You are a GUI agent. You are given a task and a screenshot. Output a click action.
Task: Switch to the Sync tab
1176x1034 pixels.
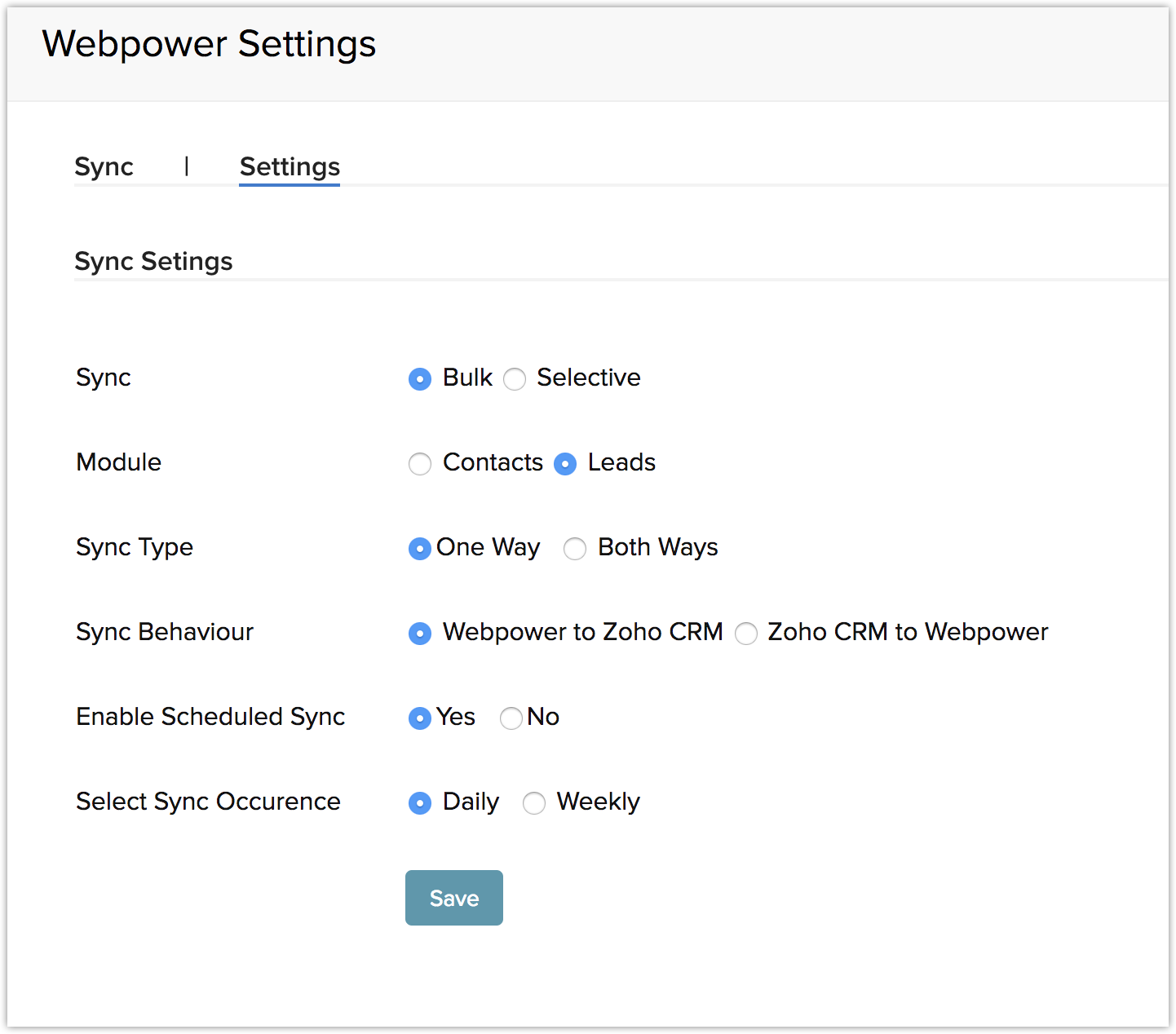pyautogui.click(x=104, y=166)
